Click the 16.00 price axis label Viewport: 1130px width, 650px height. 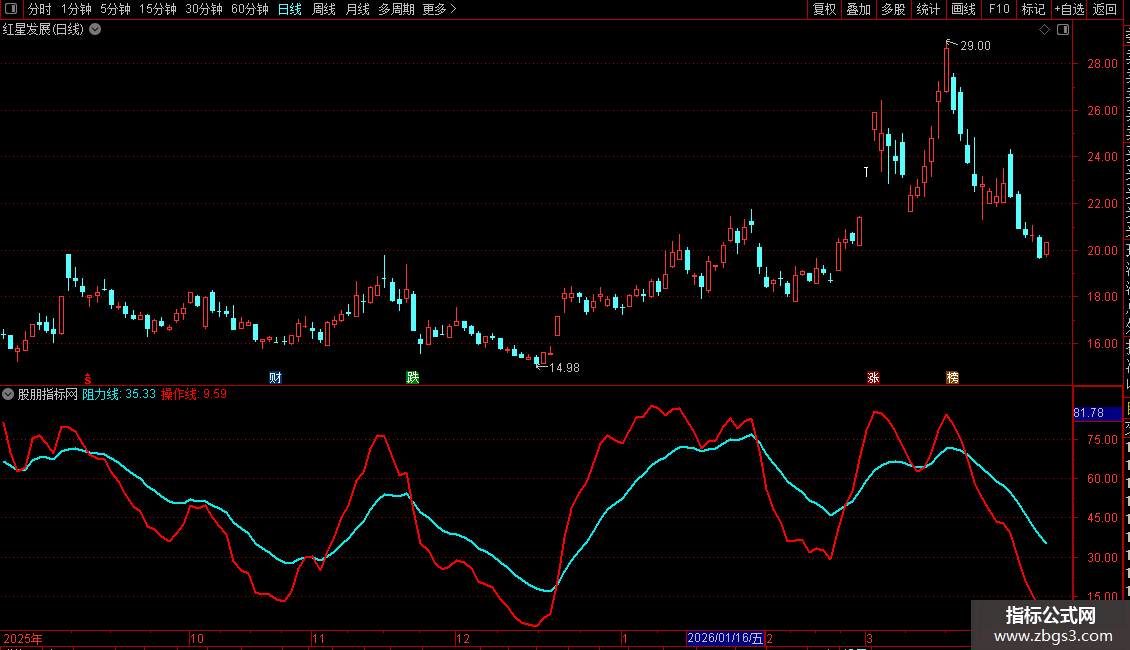pyautogui.click(x=1103, y=344)
